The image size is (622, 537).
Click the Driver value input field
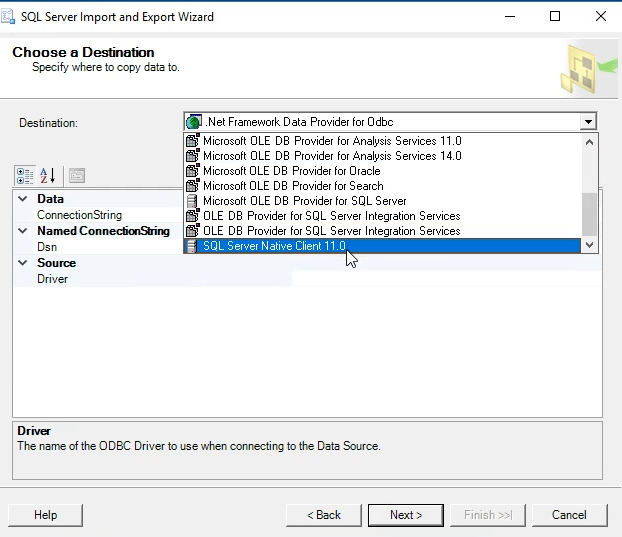tap(447, 279)
